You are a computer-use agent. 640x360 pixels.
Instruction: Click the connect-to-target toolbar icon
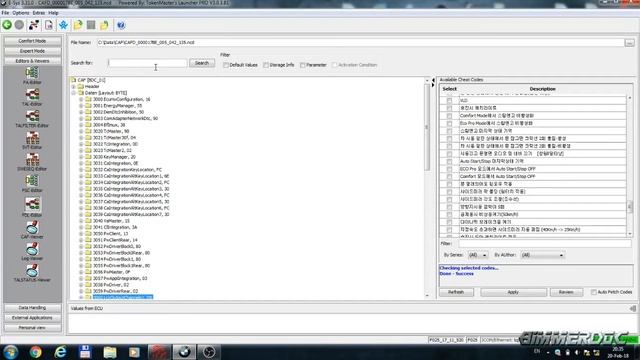click(34, 25)
